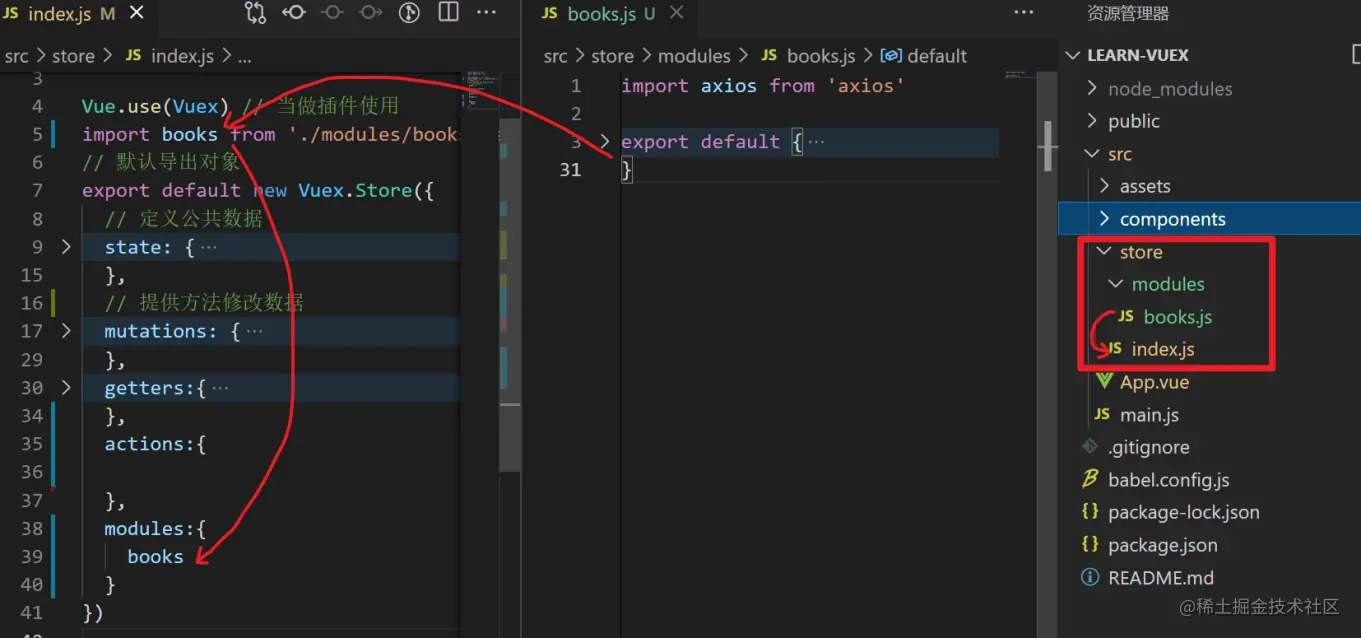Image resolution: width=1361 pixels, height=638 pixels.
Task: Unfold the mutations block on line 17
Action: (66, 330)
